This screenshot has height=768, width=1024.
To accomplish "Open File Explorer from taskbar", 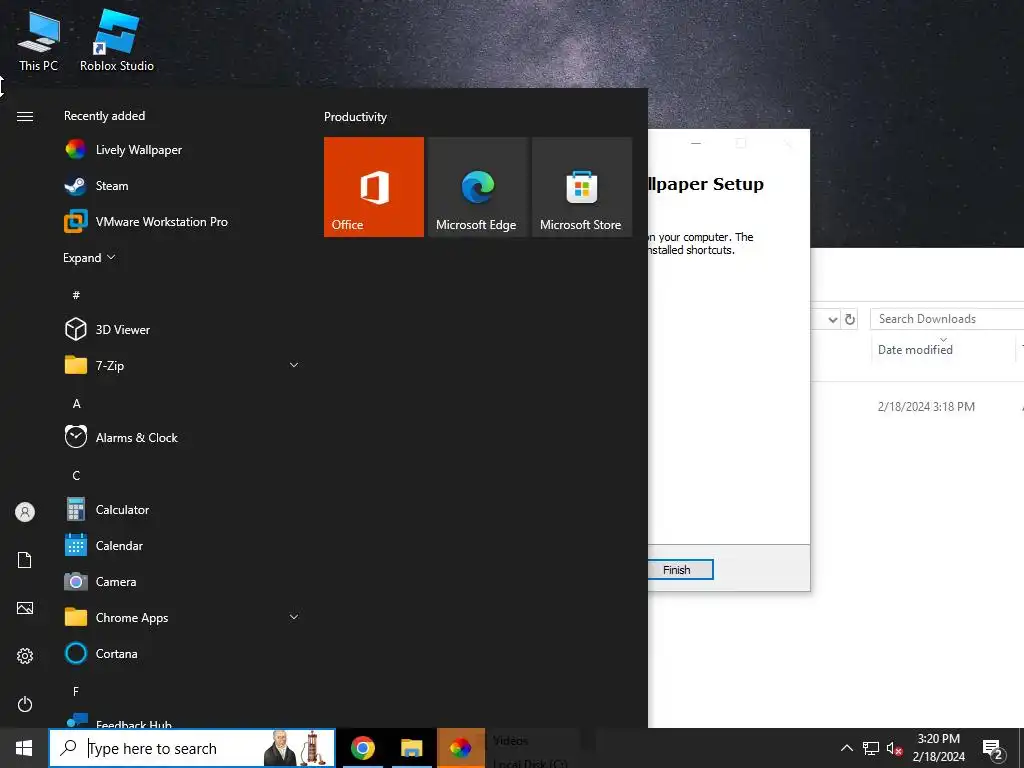I will coord(411,748).
